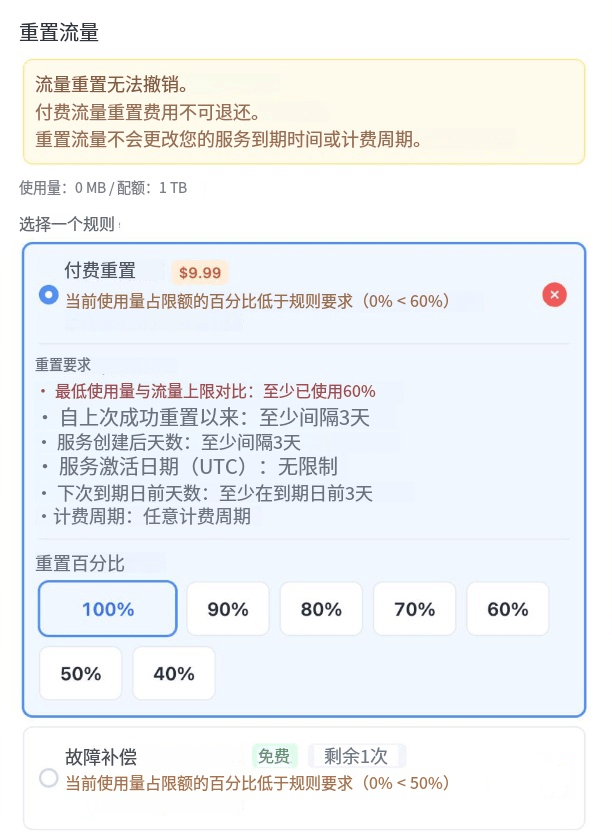612x838 pixels.
Task: Choose the 100% reset percentage option
Action: pyautogui.click(x=107, y=608)
